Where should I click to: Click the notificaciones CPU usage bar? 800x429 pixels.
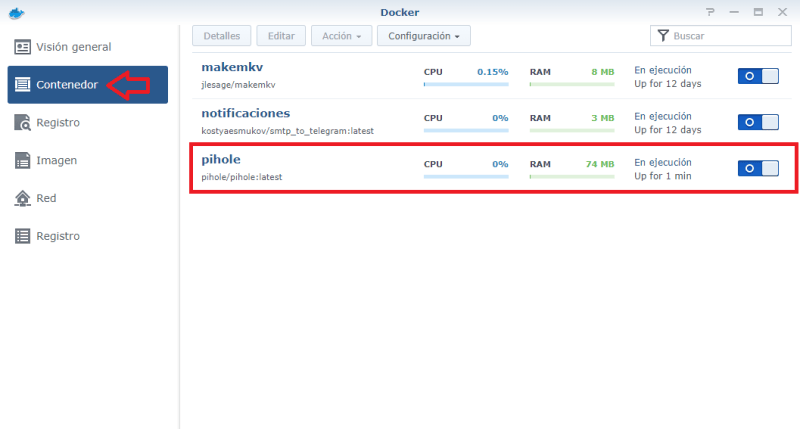point(466,131)
